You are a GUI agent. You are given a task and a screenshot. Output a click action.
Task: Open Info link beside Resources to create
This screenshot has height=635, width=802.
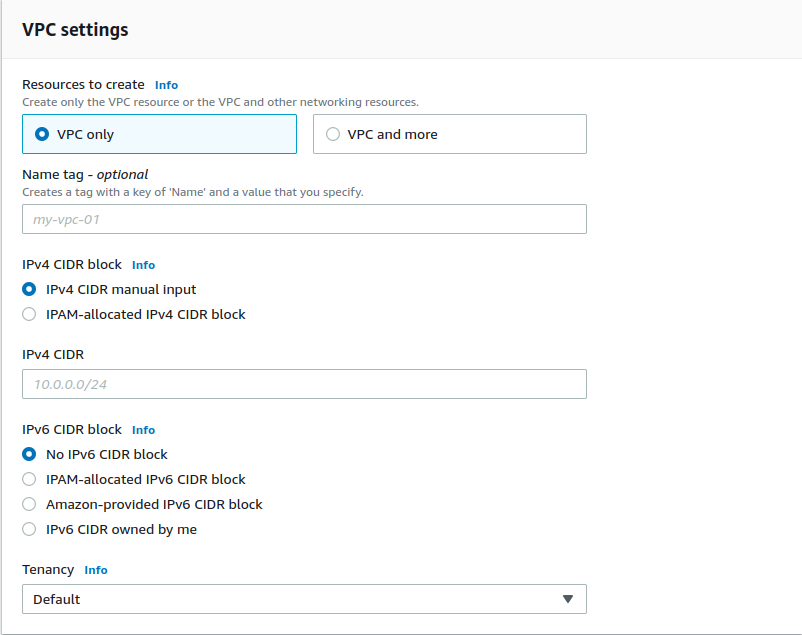[166, 85]
